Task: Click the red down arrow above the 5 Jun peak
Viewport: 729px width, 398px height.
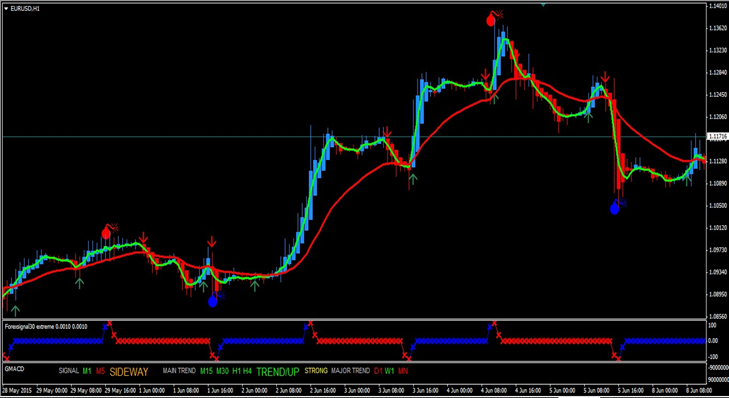Action: click(x=605, y=77)
